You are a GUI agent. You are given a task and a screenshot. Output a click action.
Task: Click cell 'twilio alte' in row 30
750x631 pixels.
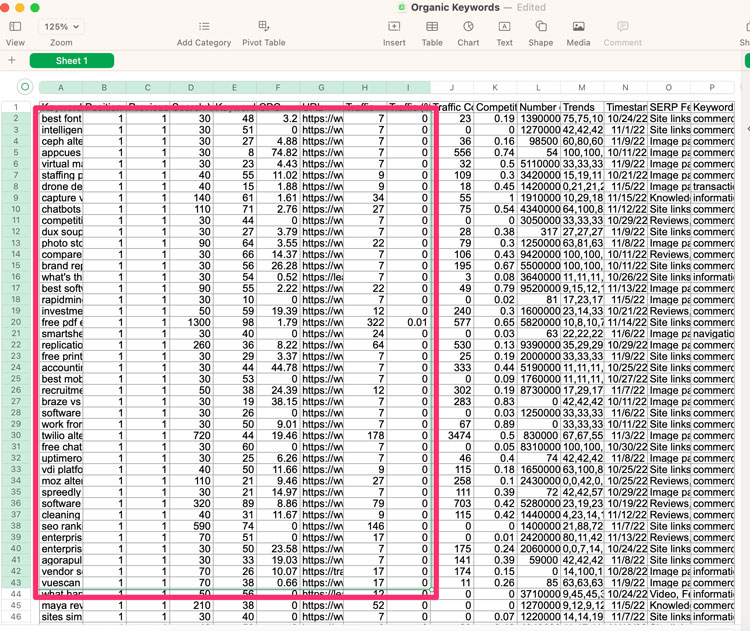tap(61, 435)
